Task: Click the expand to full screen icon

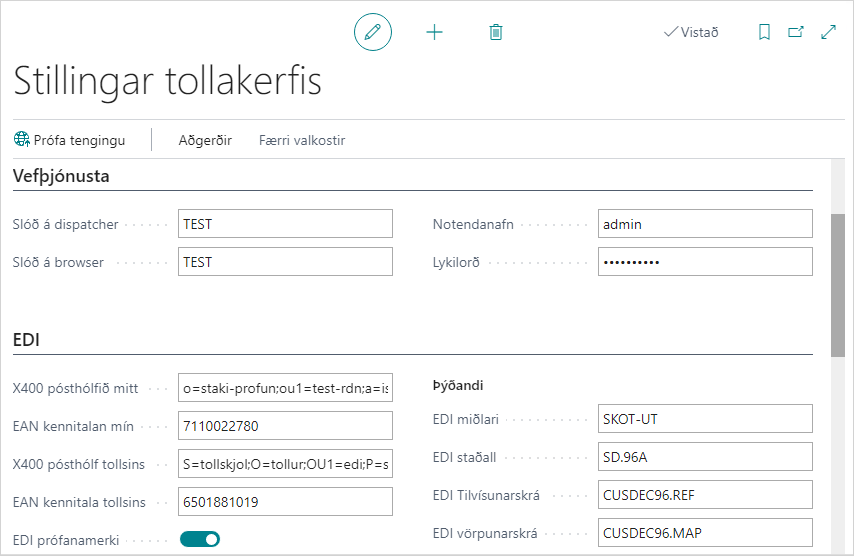Action: coord(828,32)
